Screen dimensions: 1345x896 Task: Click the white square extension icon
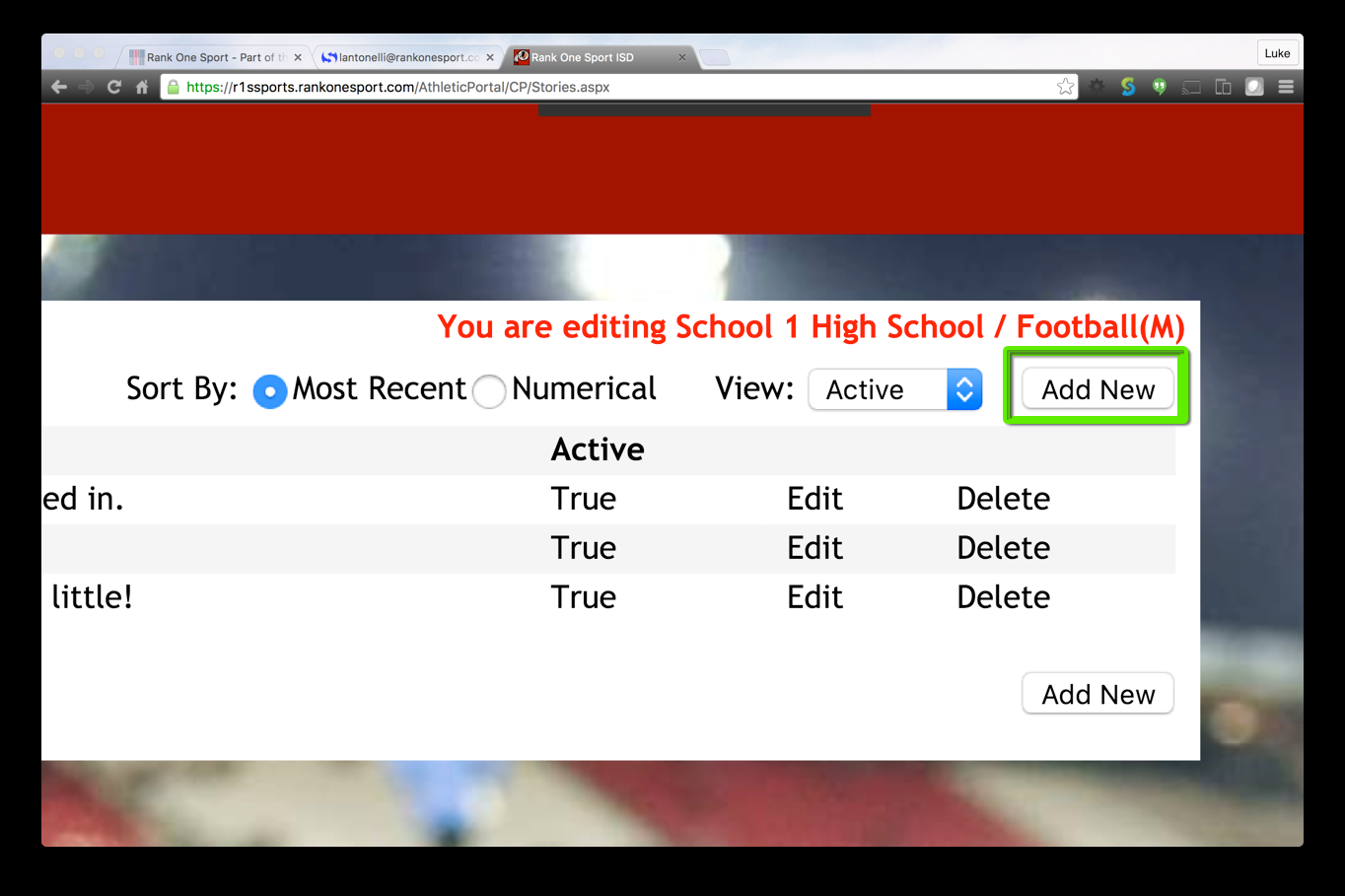coord(1254,87)
